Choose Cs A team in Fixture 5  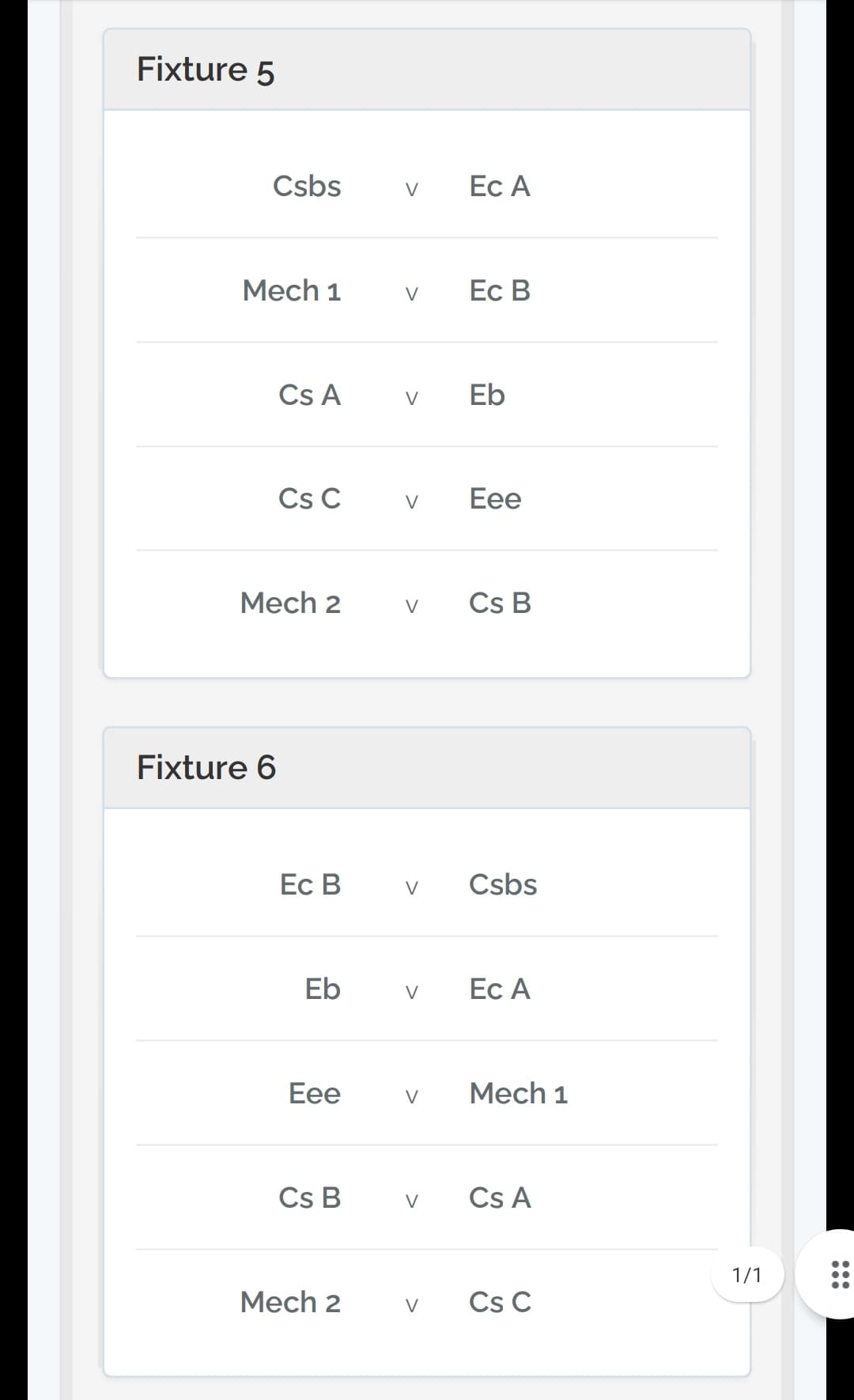click(x=309, y=395)
